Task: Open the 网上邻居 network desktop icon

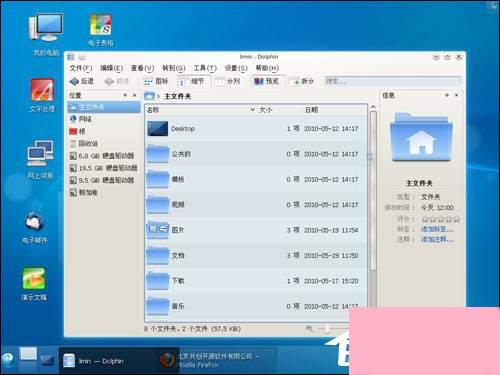Action: point(40,159)
